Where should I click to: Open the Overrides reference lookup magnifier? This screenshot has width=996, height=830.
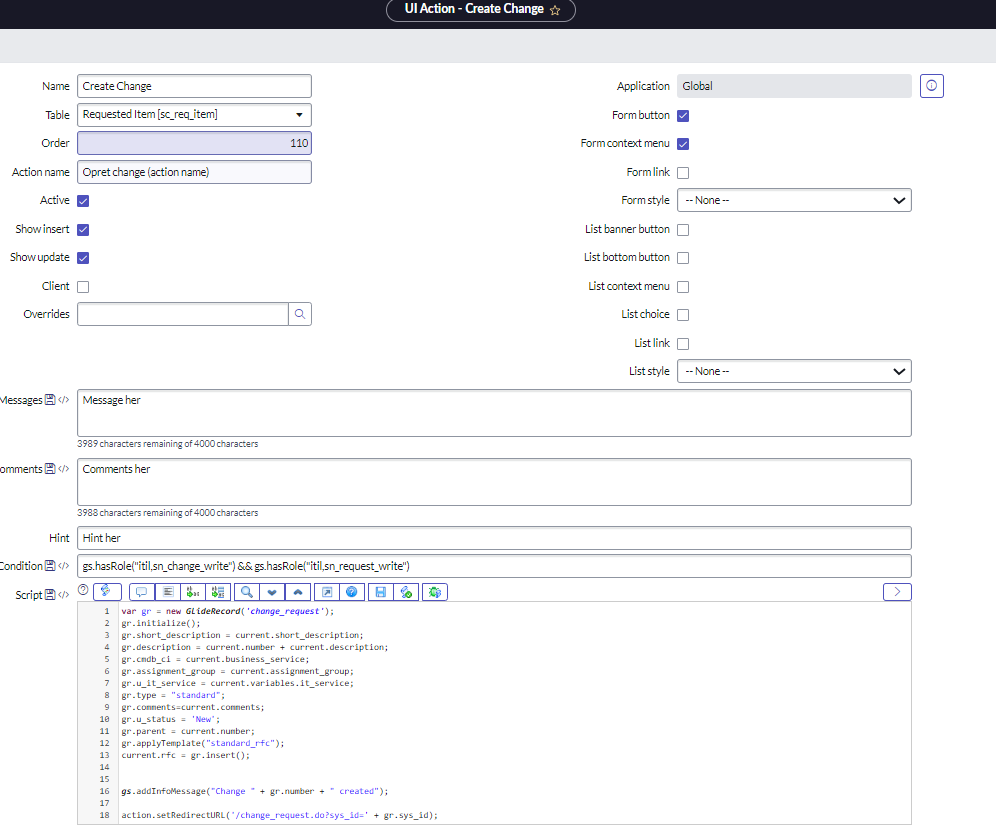tap(300, 313)
